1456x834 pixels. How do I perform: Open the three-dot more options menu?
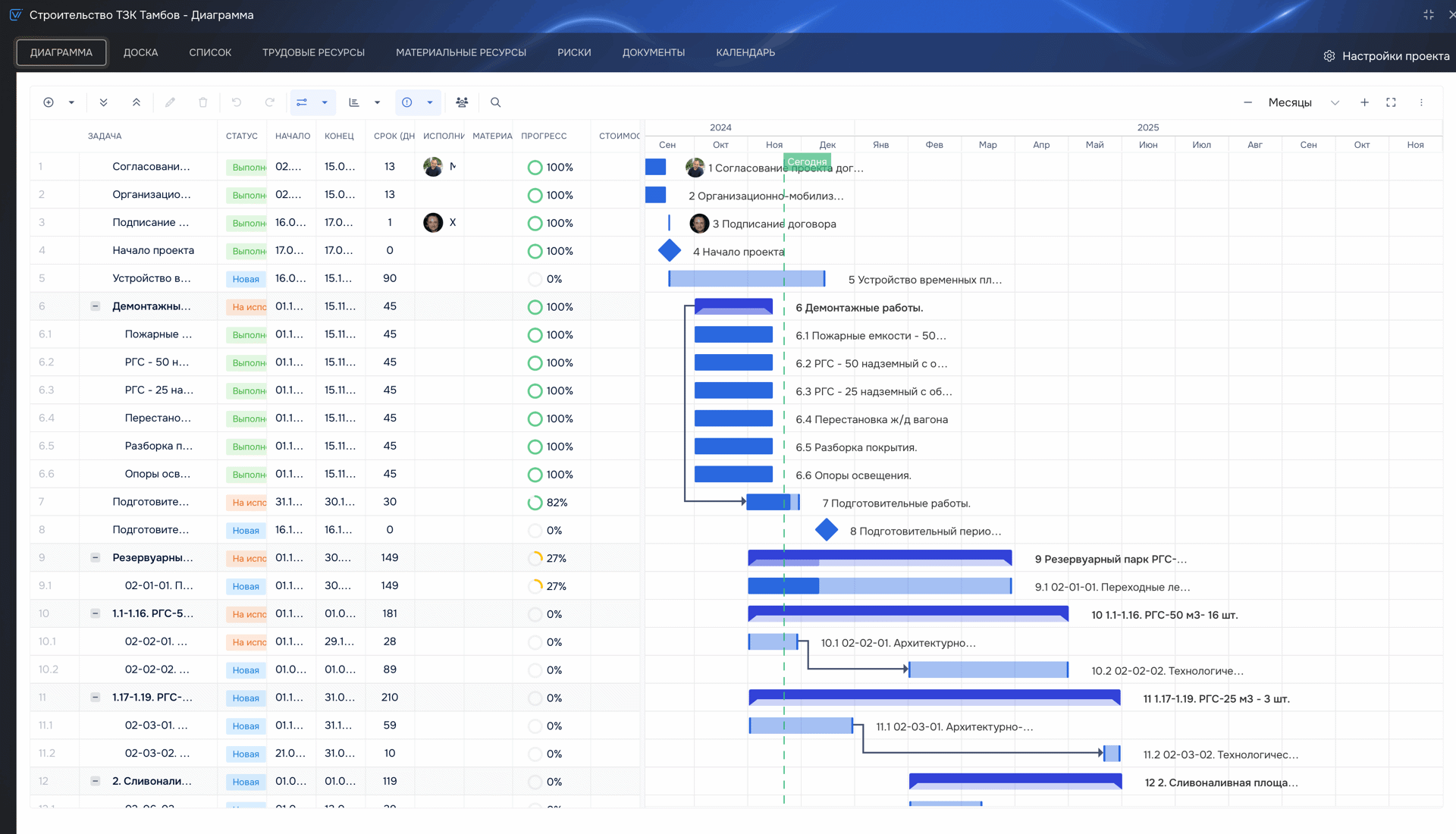tap(1421, 102)
